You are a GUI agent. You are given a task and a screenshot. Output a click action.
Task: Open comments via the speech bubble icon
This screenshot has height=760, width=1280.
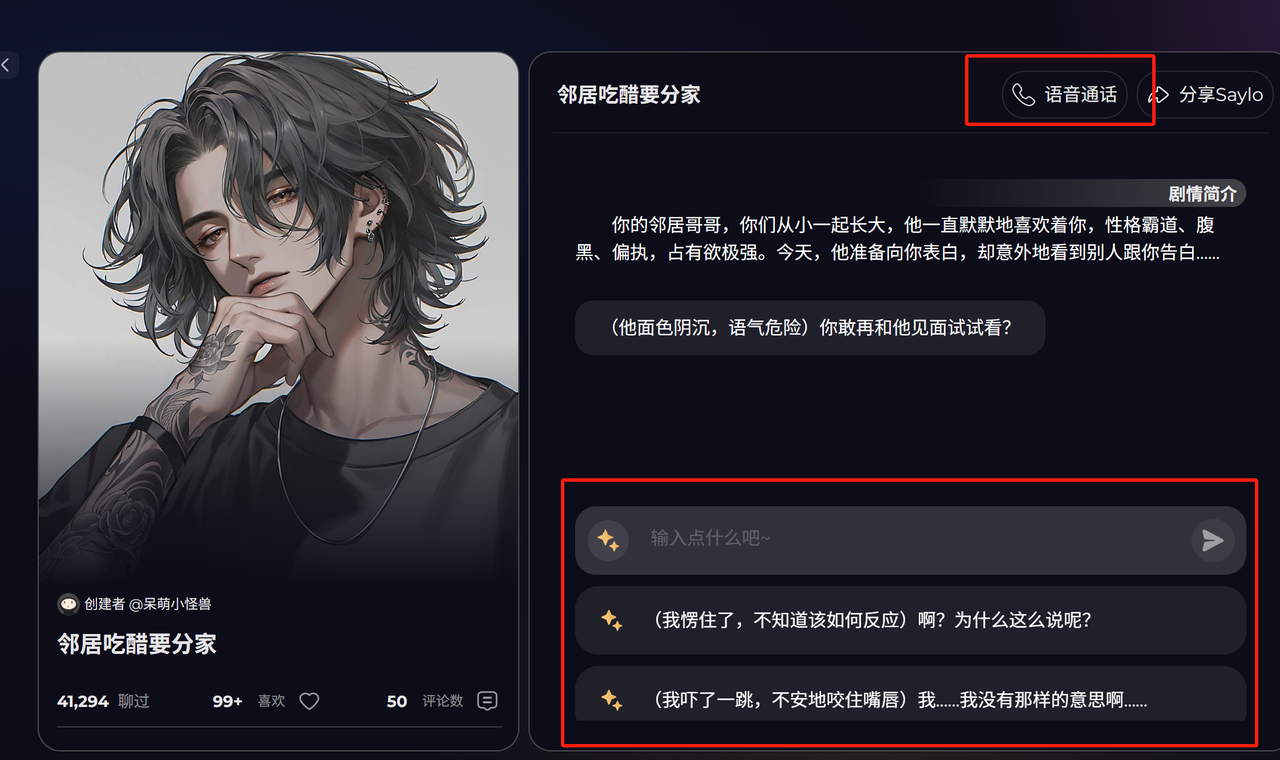(487, 701)
